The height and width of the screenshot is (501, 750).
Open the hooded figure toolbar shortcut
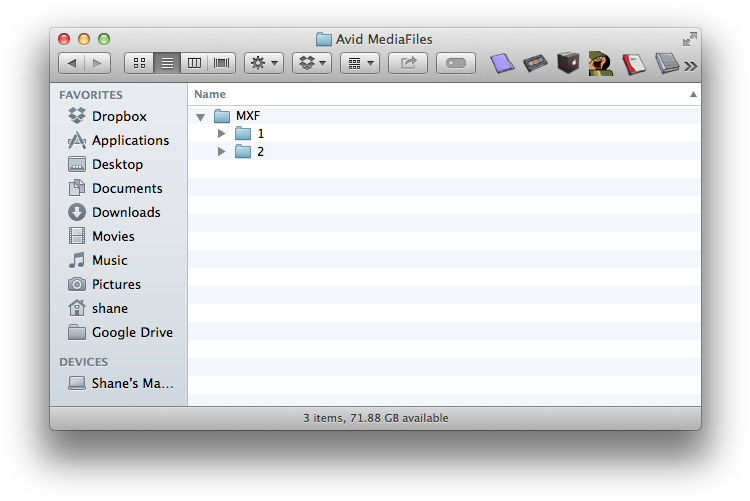tap(600, 63)
